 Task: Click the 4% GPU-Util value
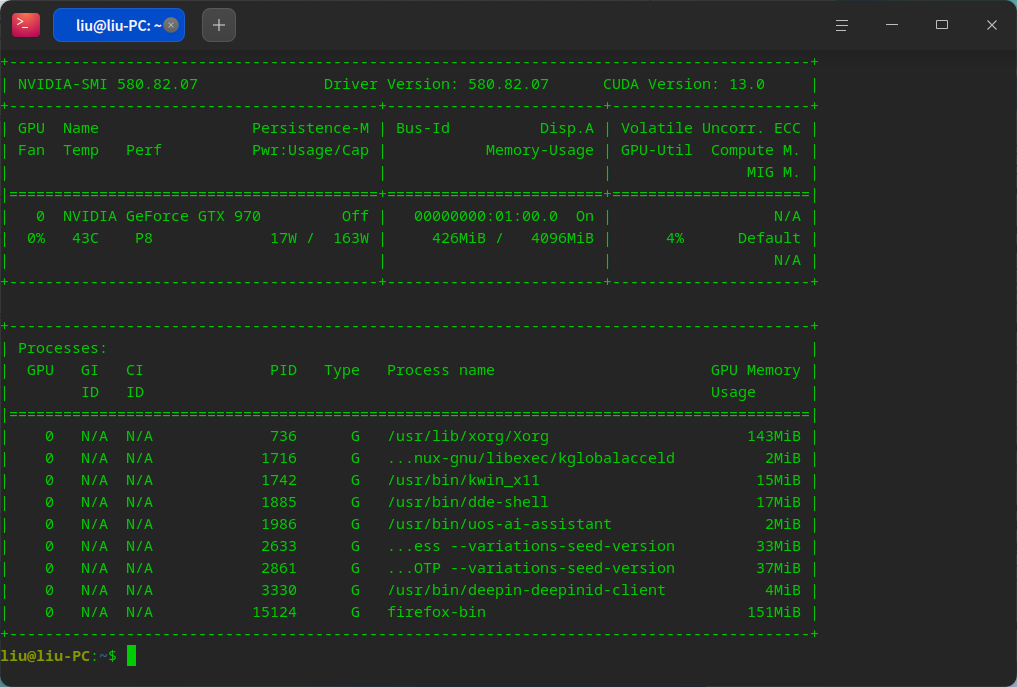(675, 238)
